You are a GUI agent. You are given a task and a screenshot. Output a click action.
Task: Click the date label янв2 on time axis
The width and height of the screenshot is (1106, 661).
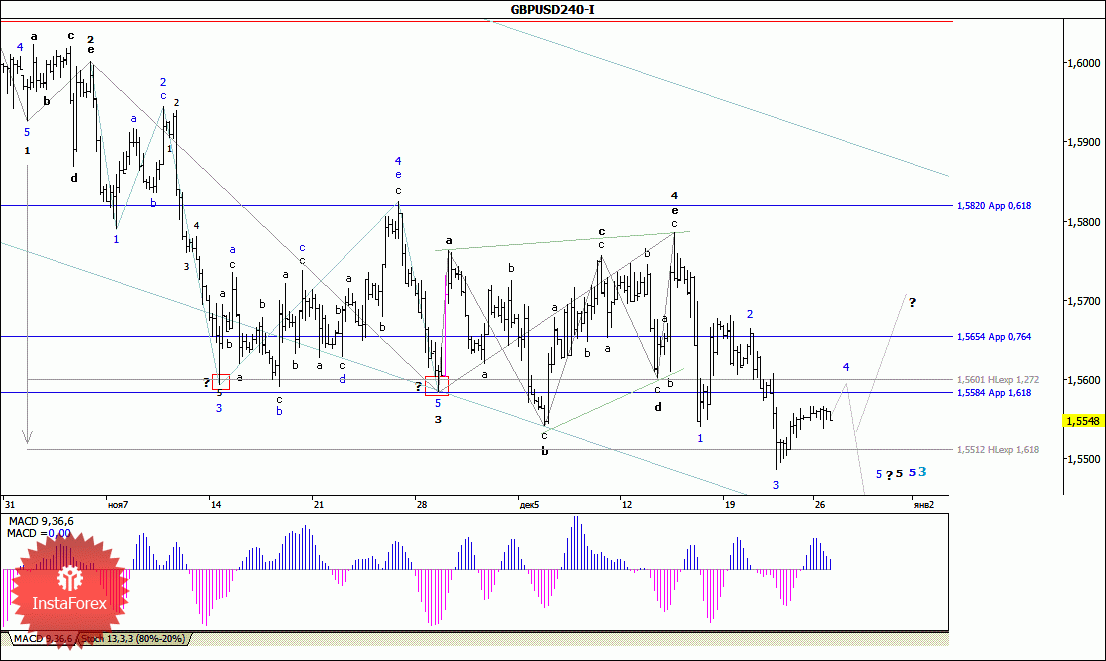pos(923,504)
